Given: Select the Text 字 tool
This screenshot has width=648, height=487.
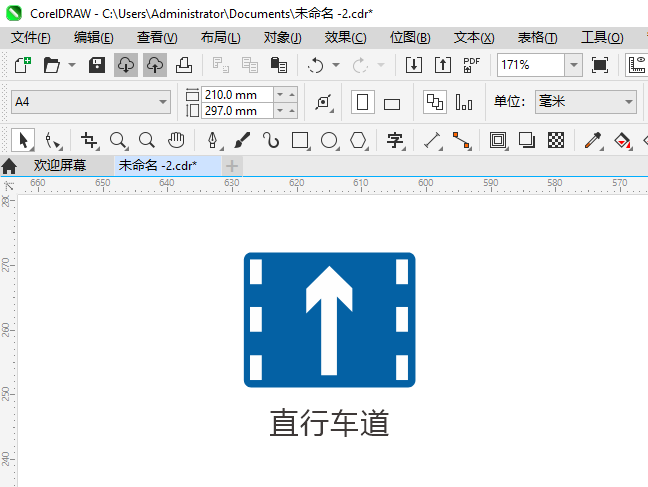Looking at the screenshot, I should pyautogui.click(x=395, y=141).
